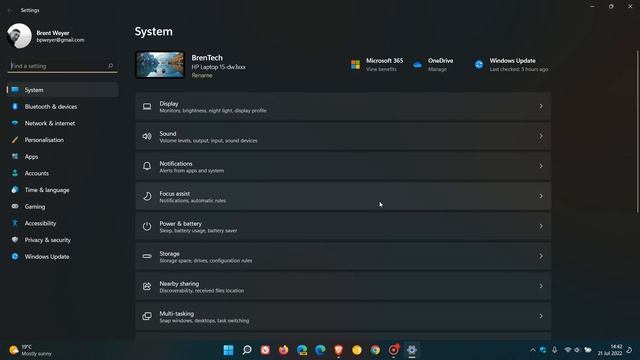The image size is (640, 360).
Task: Expand the Focus assist row chevron
Action: tap(541, 196)
